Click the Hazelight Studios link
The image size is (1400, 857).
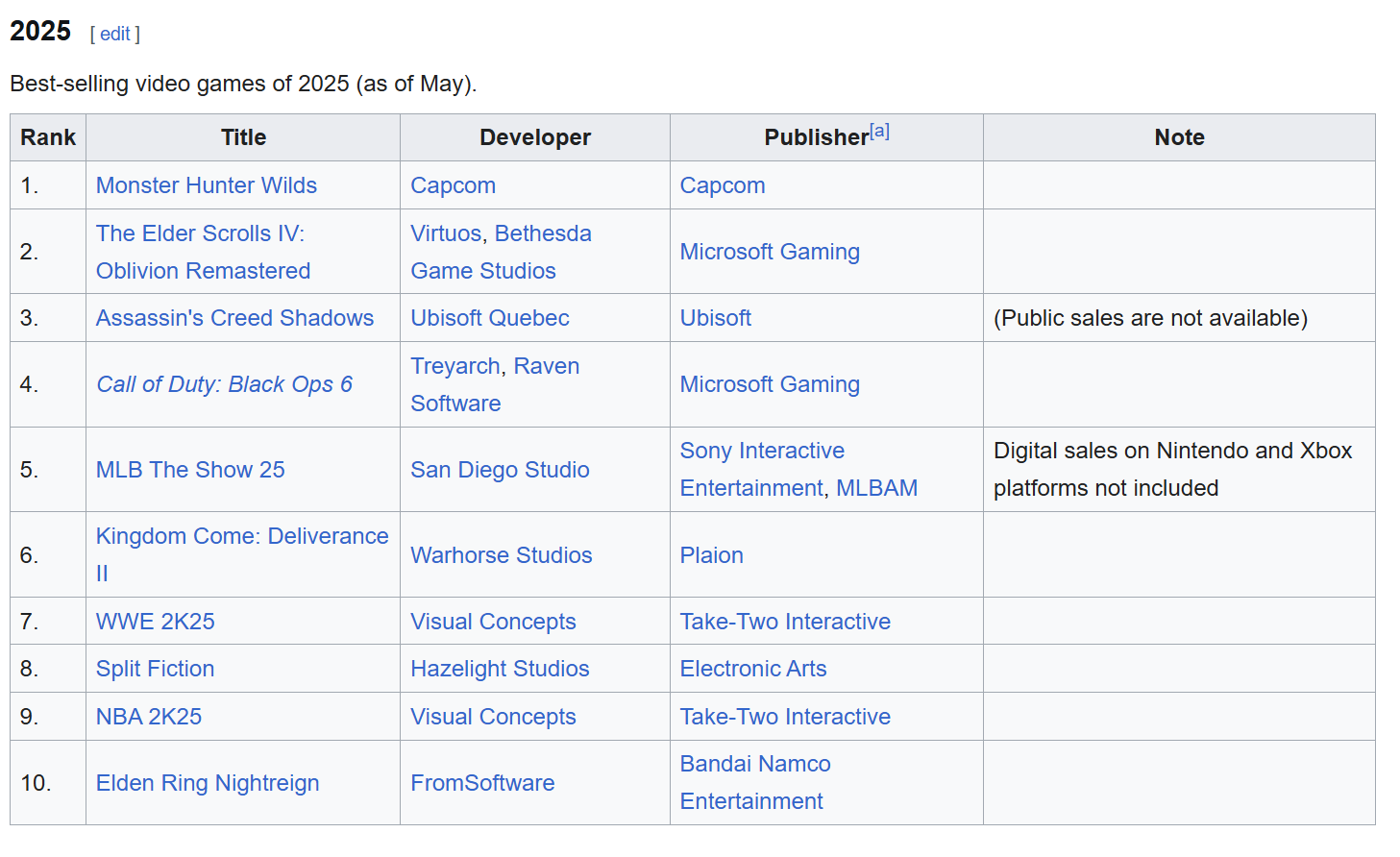click(500, 669)
